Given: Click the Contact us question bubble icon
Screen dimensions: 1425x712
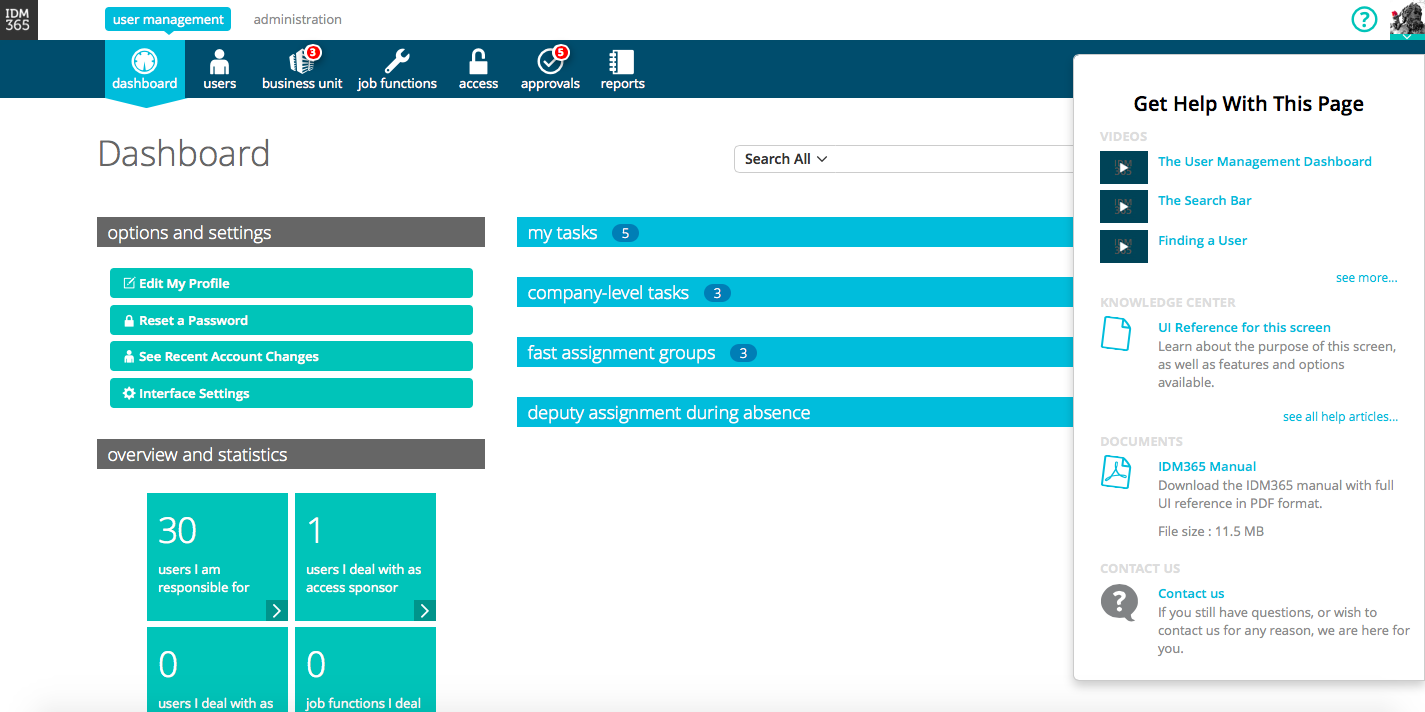Looking at the screenshot, I should point(1119,603).
